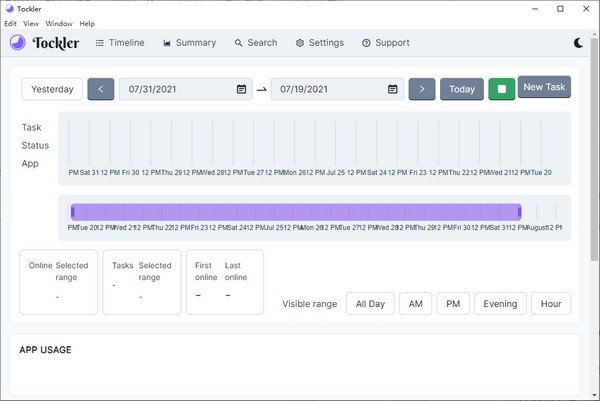Open the Settings page
The width and height of the screenshot is (600, 401).
pyautogui.click(x=320, y=43)
